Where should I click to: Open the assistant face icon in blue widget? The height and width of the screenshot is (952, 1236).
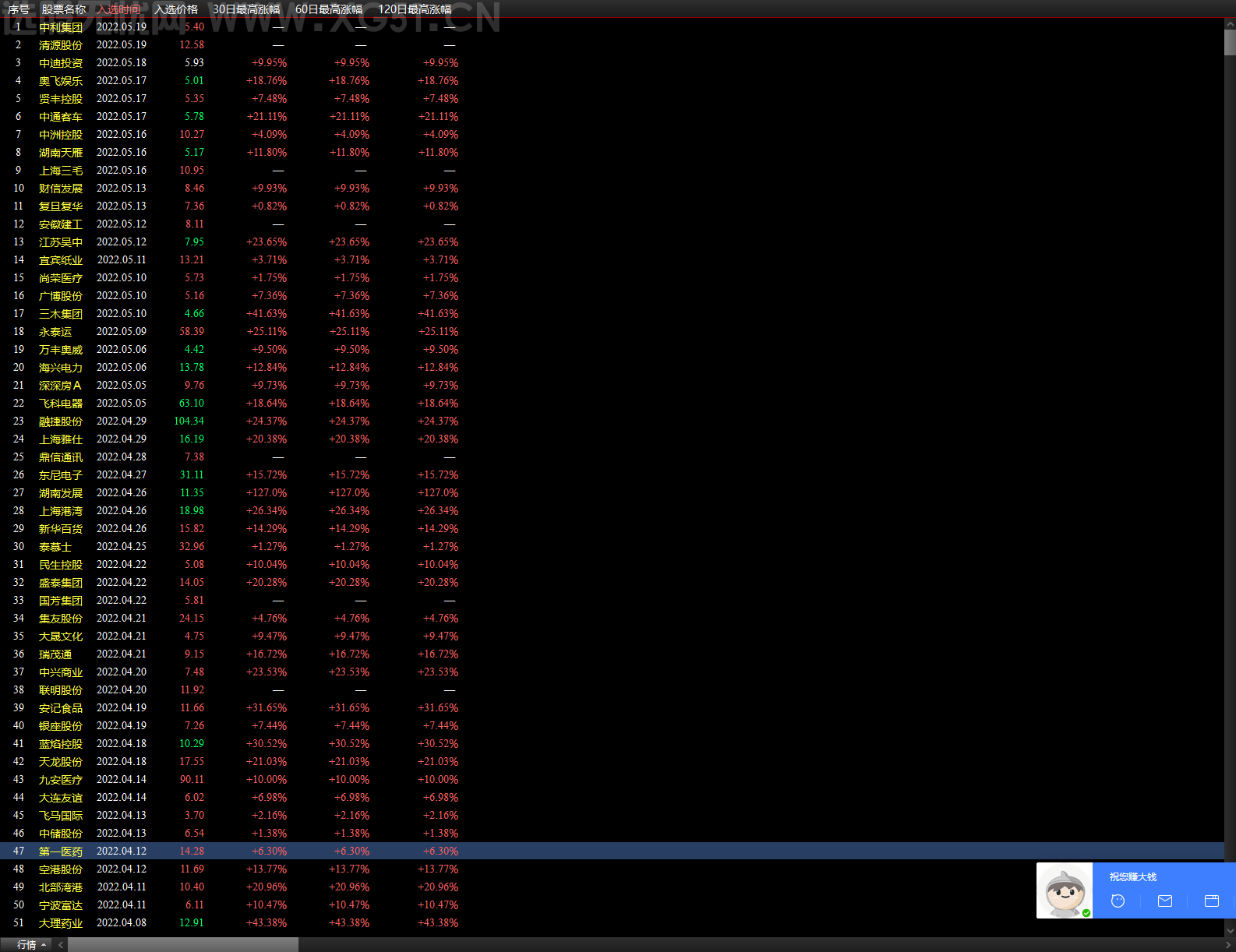click(1118, 901)
